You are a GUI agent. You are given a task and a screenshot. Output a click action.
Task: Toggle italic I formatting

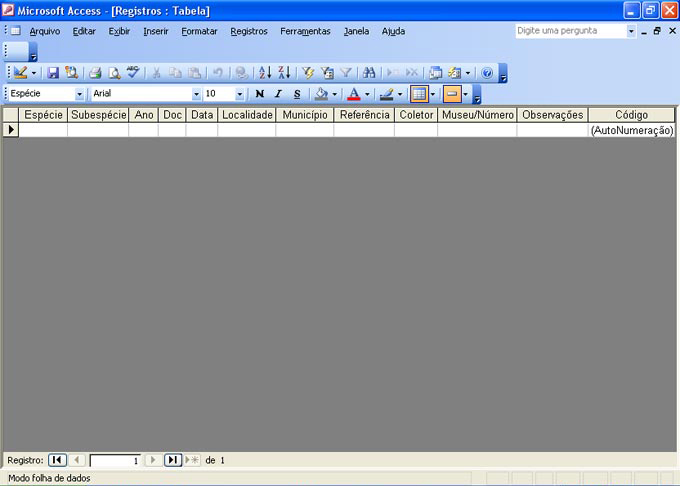tap(278, 94)
